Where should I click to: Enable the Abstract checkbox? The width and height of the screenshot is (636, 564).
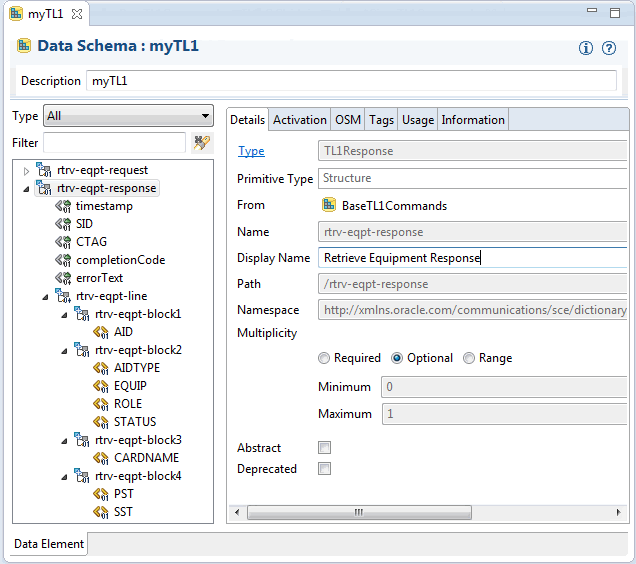click(324, 448)
